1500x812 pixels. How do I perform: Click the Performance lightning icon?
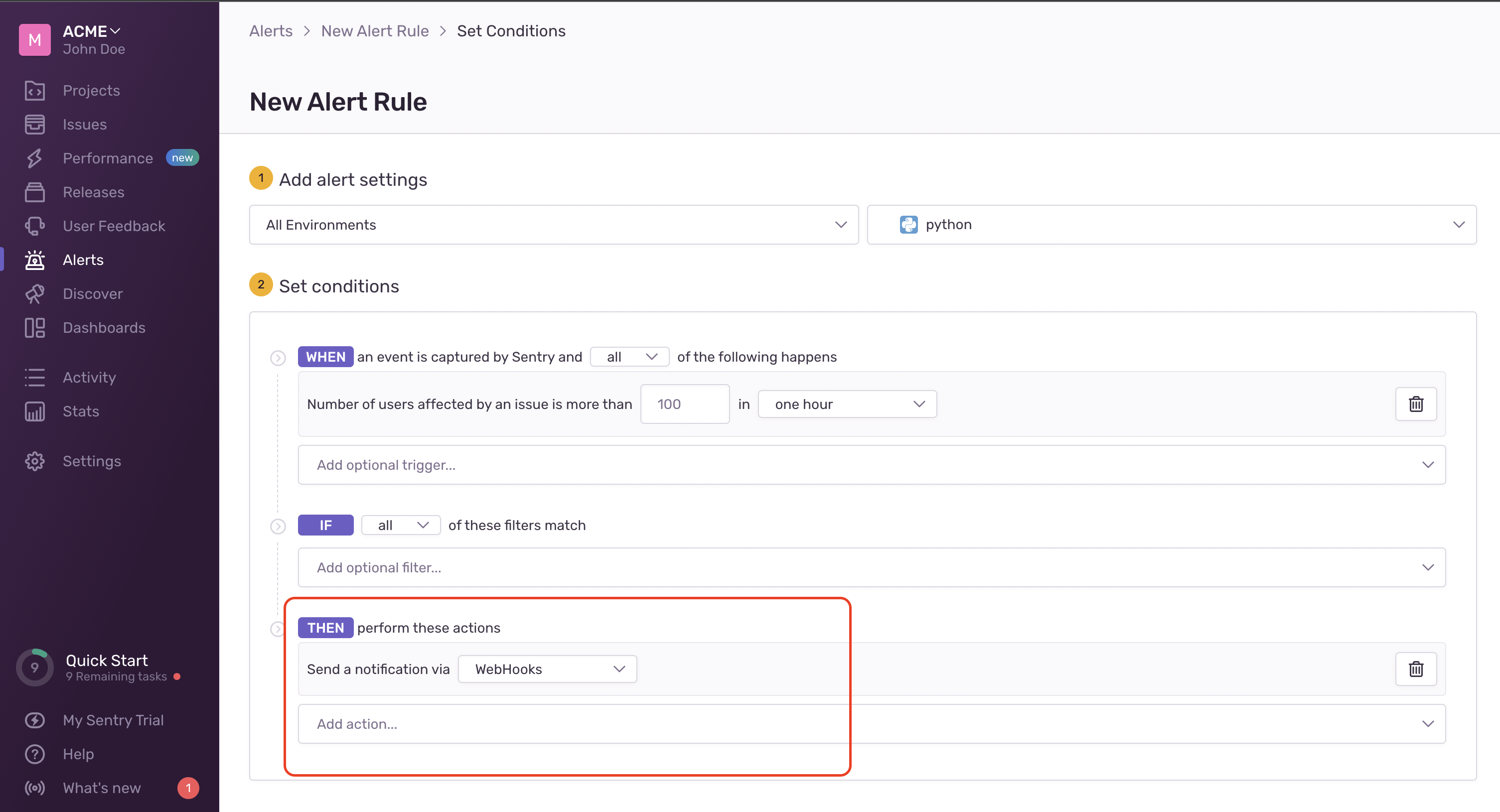[34, 158]
